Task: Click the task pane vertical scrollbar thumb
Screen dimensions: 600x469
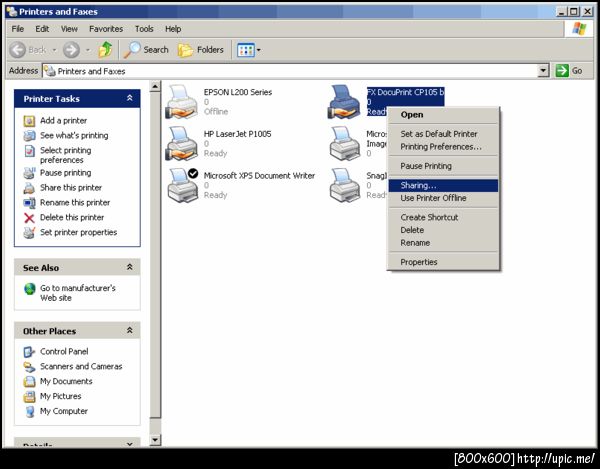Action: [155, 255]
